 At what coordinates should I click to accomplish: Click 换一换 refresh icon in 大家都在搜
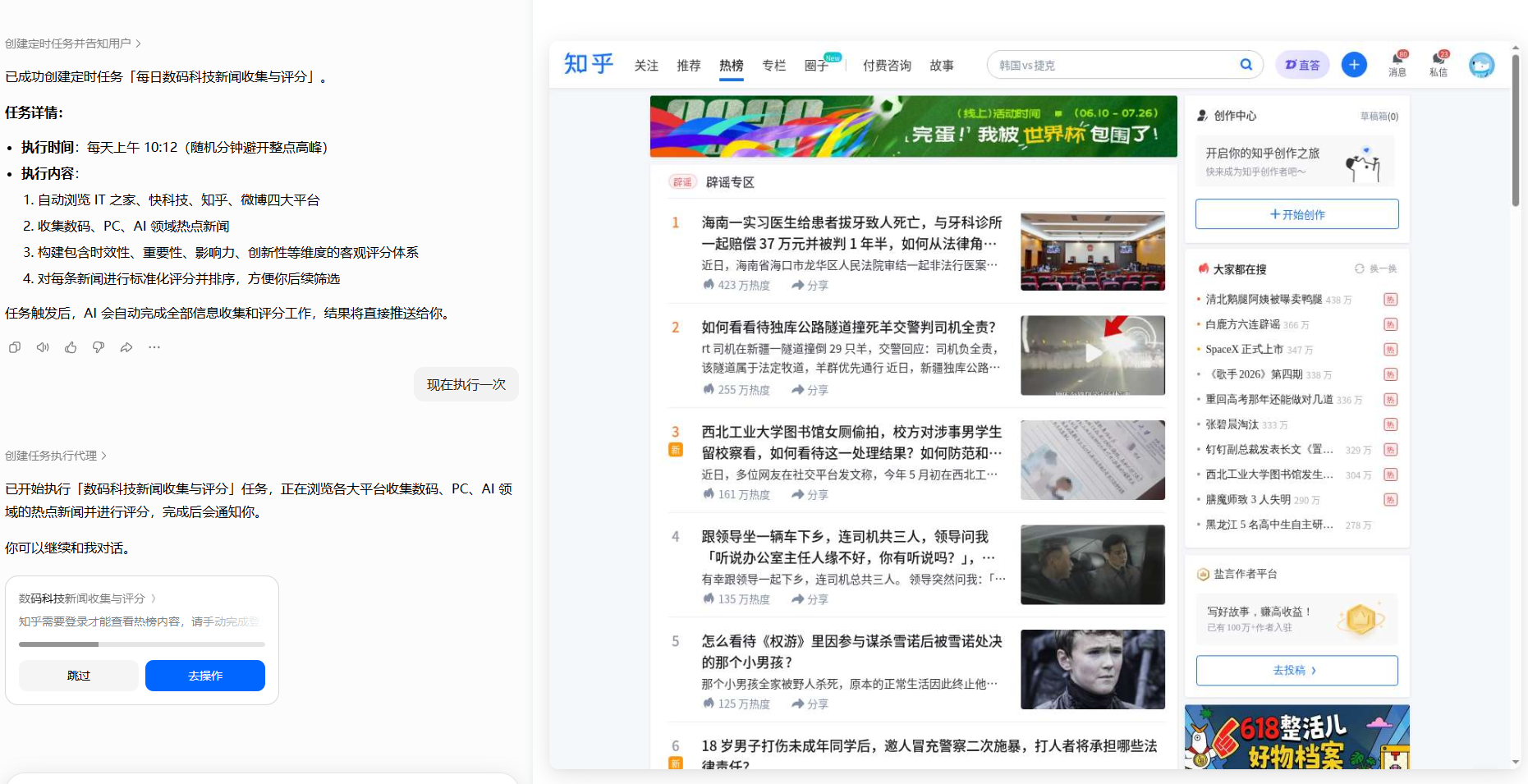pos(1360,269)
